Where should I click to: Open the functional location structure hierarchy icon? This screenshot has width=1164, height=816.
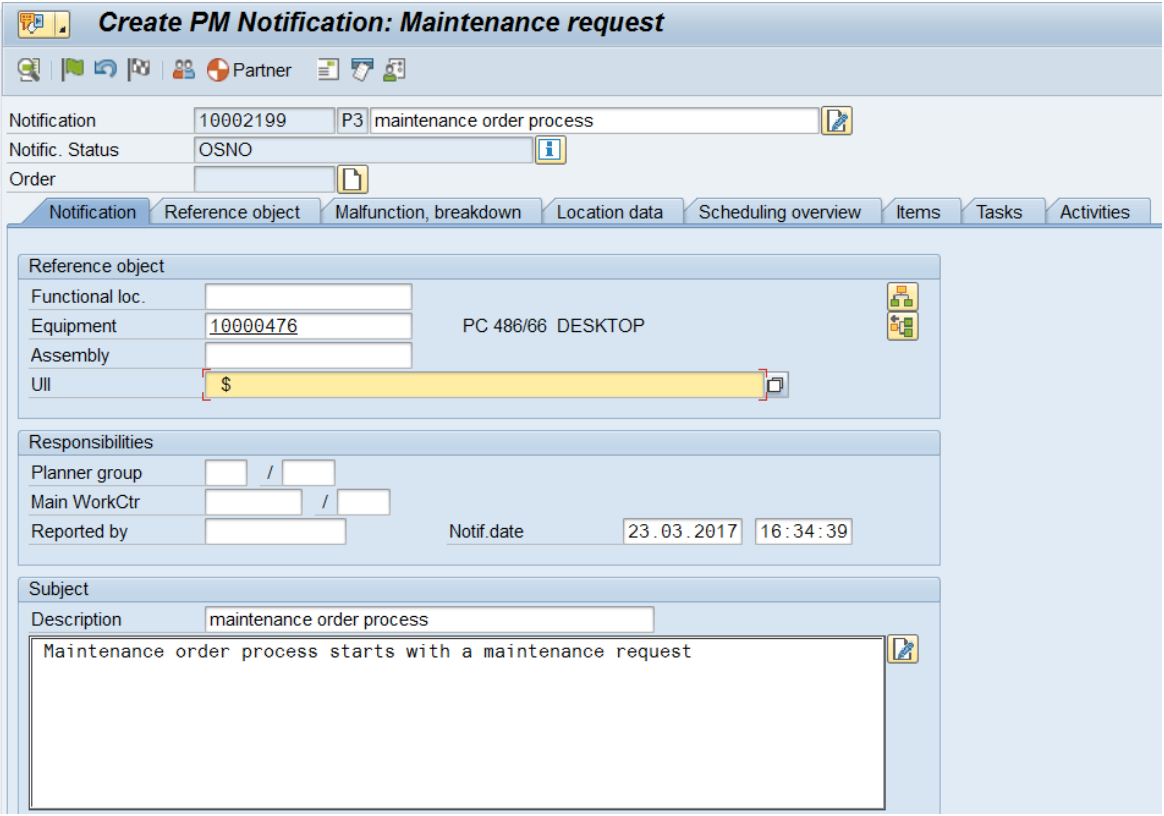click(901, 296)
